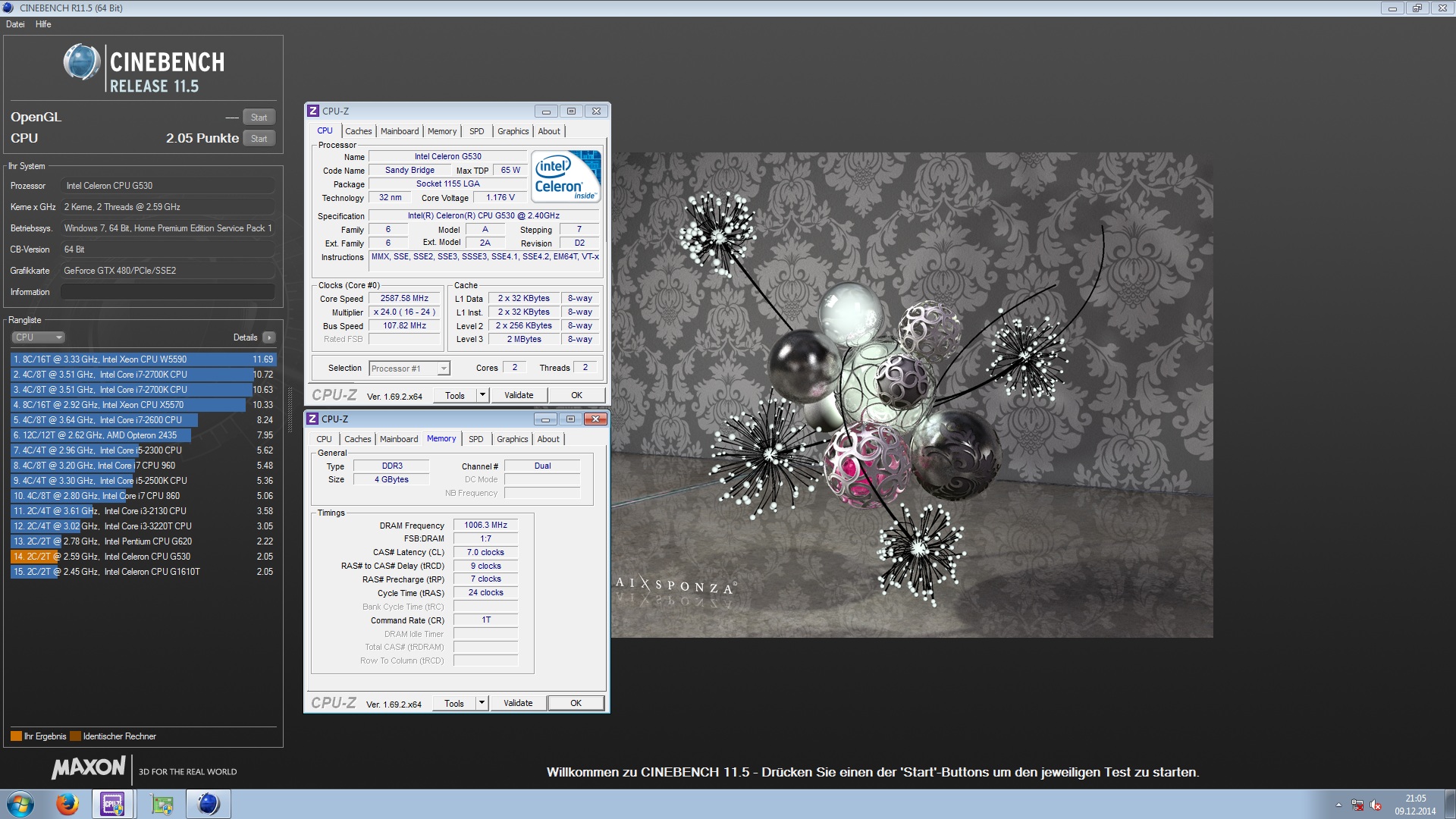This screenshot has height=819, width=1456.
Task: Select the Graphics tab in upper CPU-Z
Action: click(x=513, y=131)
